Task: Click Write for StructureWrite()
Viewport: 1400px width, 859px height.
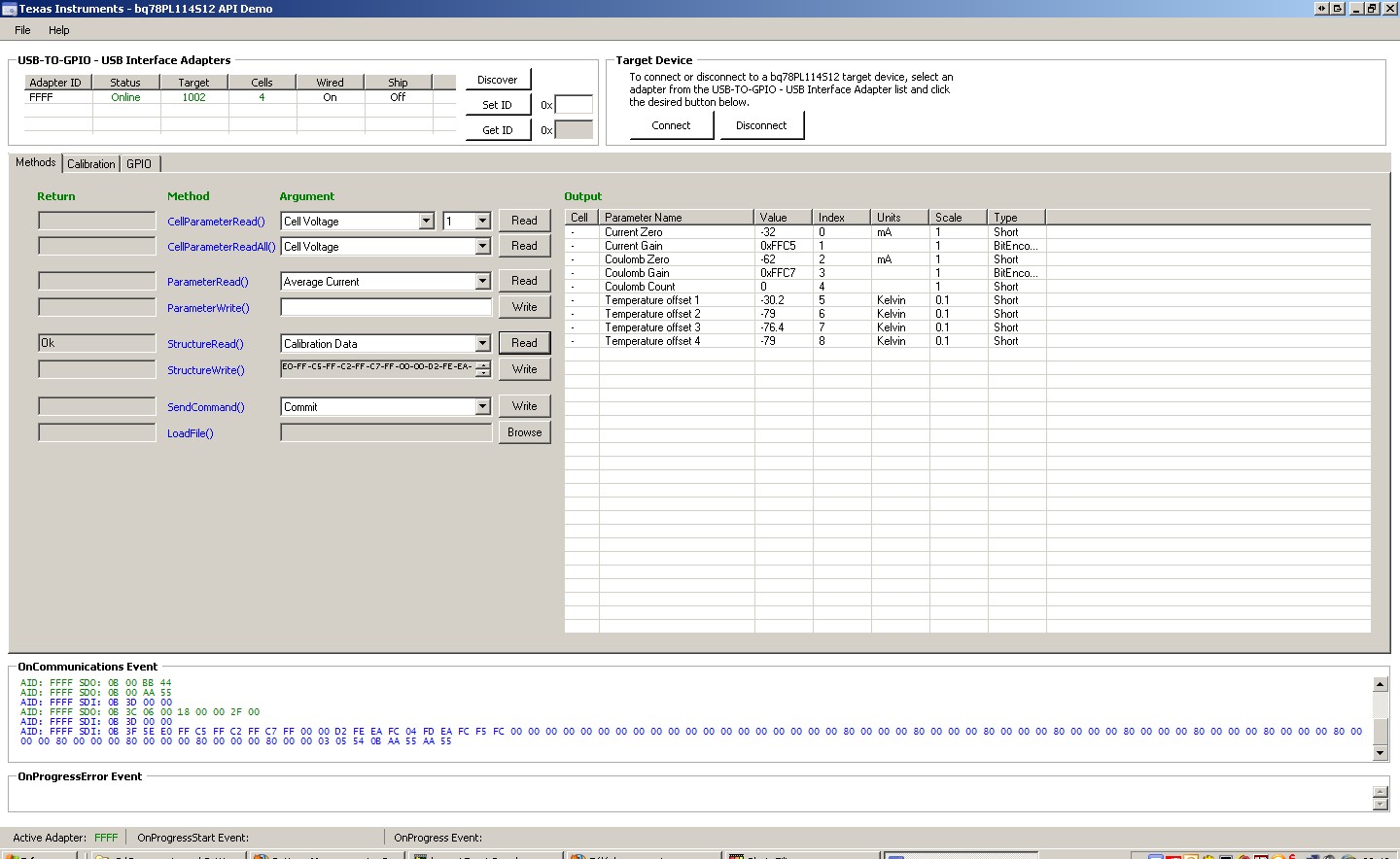Action: point(524,369)
